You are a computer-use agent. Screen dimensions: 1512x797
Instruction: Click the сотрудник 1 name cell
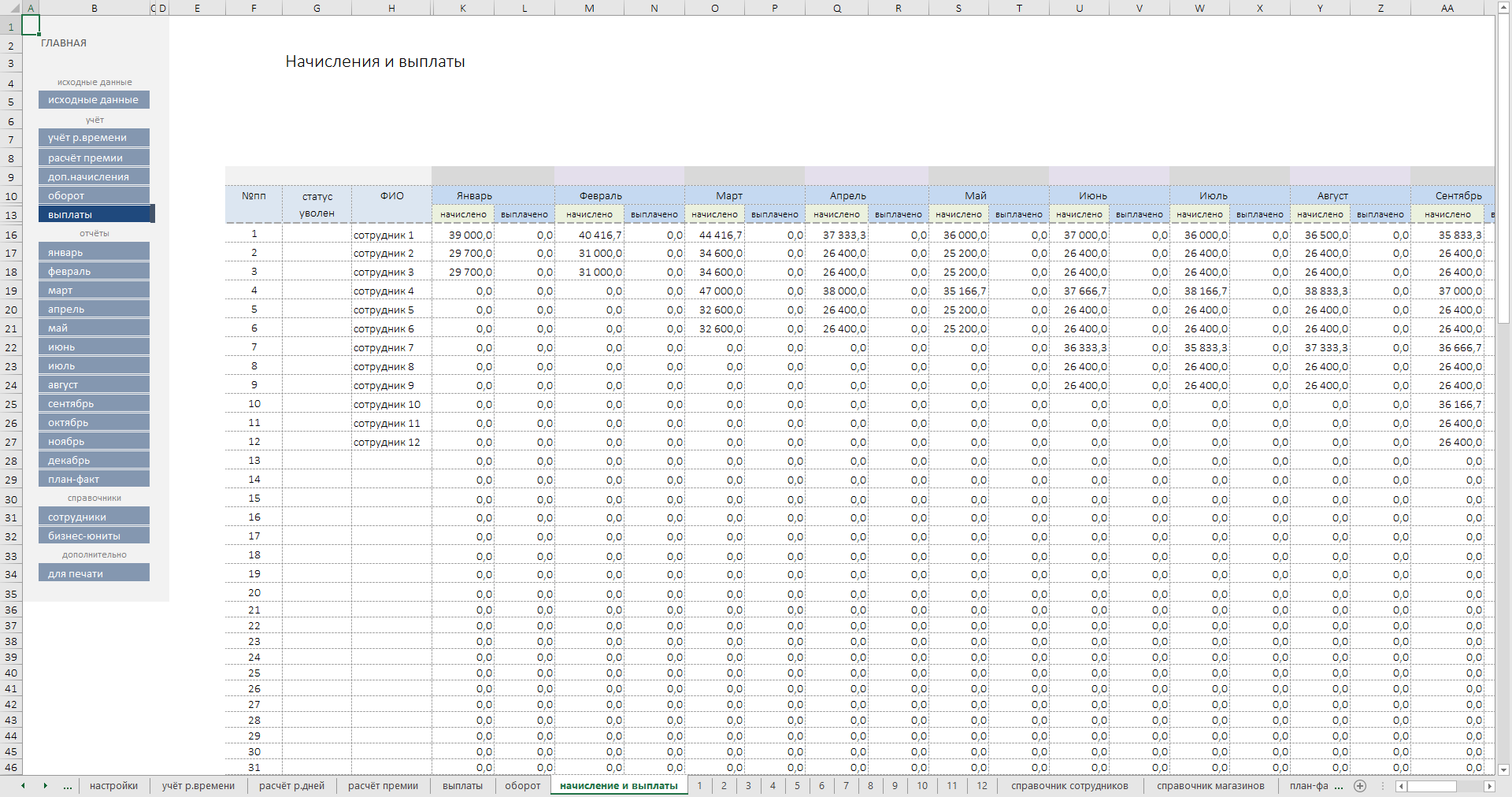point(391,235)
